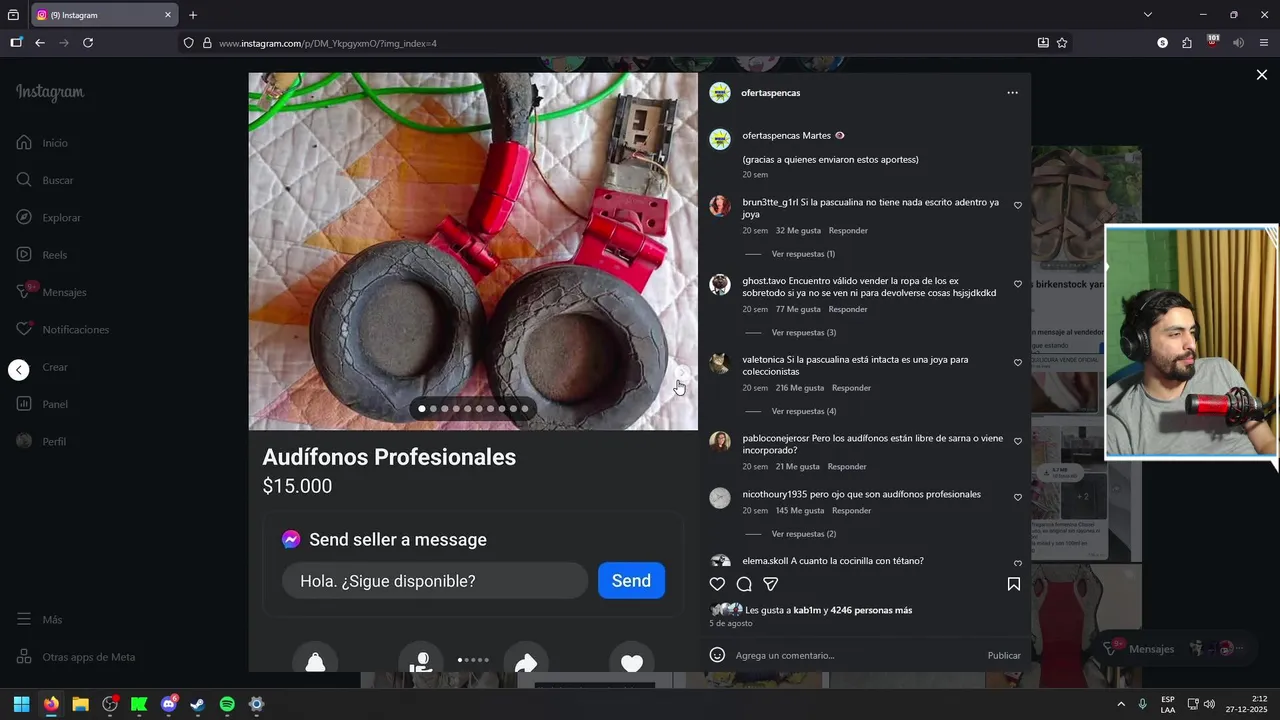This screenshot has width=1280, height=720.
Task: Expand Ver respuestas (1) under brun3tte_g1rl
Action: pyautogui.click(x=803, y=254)
